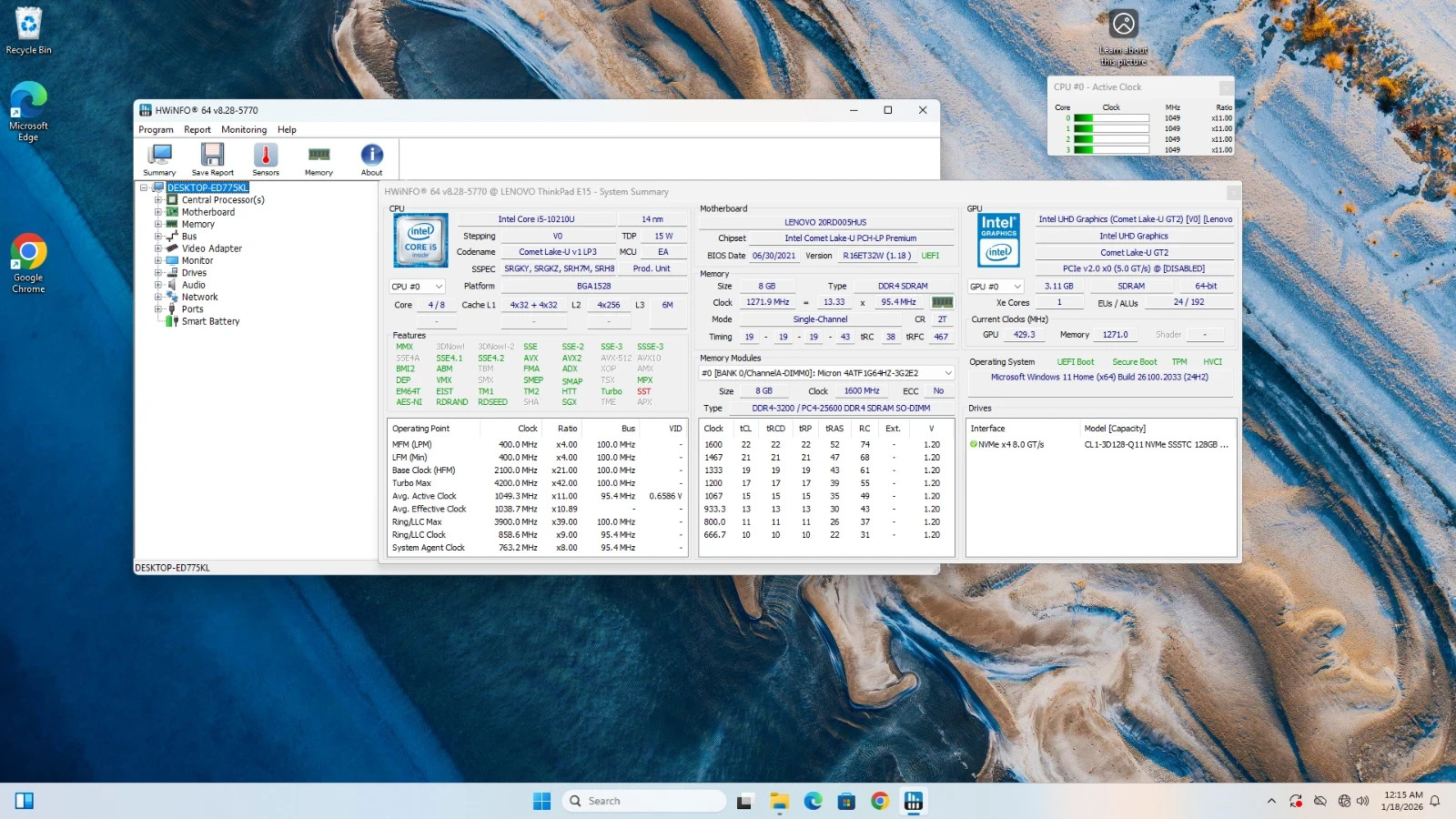Screen dimensions: 1456x819
Task: Close the System Summary panel
Action: click(x=1233, y=192)
